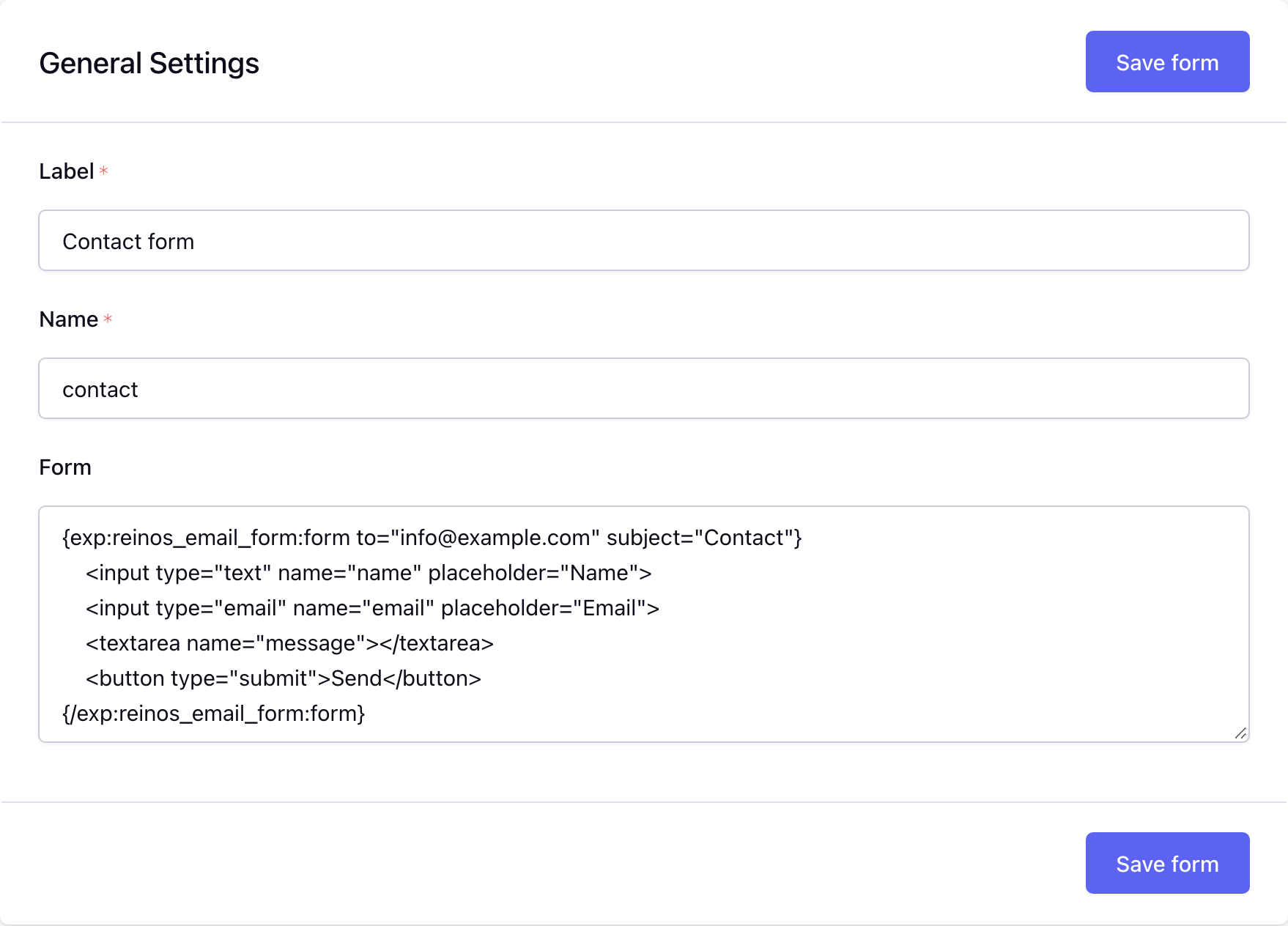Click the bottom Save form button
1288x926 pixels.
1167,863
